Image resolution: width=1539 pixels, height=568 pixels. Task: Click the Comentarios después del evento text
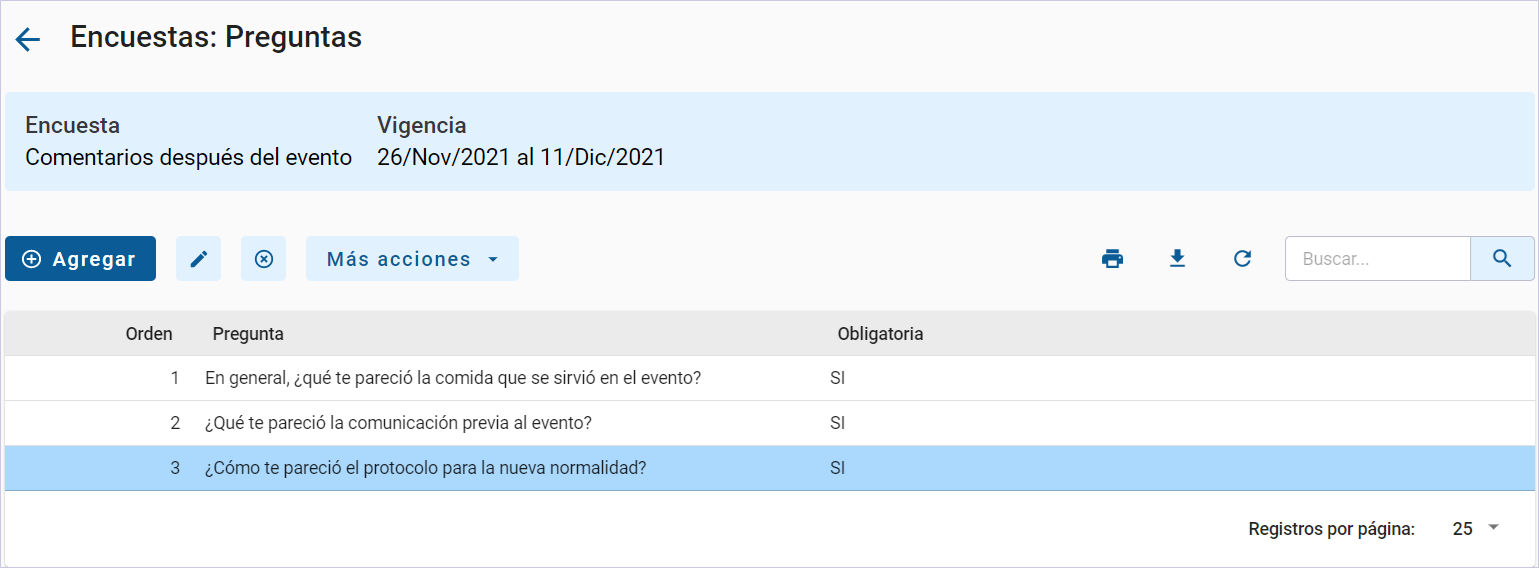click(188, 158)
